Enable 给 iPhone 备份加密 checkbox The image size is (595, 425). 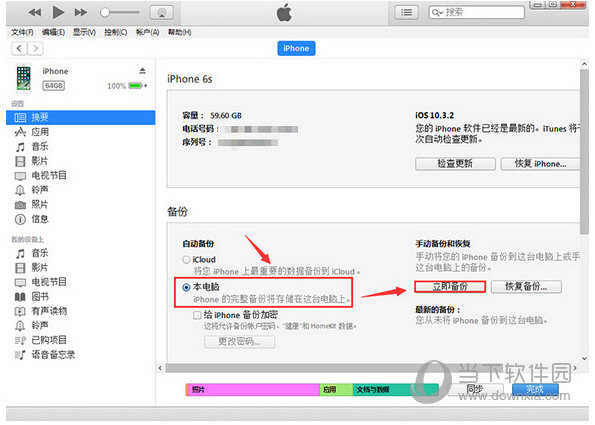click(197, 315)
